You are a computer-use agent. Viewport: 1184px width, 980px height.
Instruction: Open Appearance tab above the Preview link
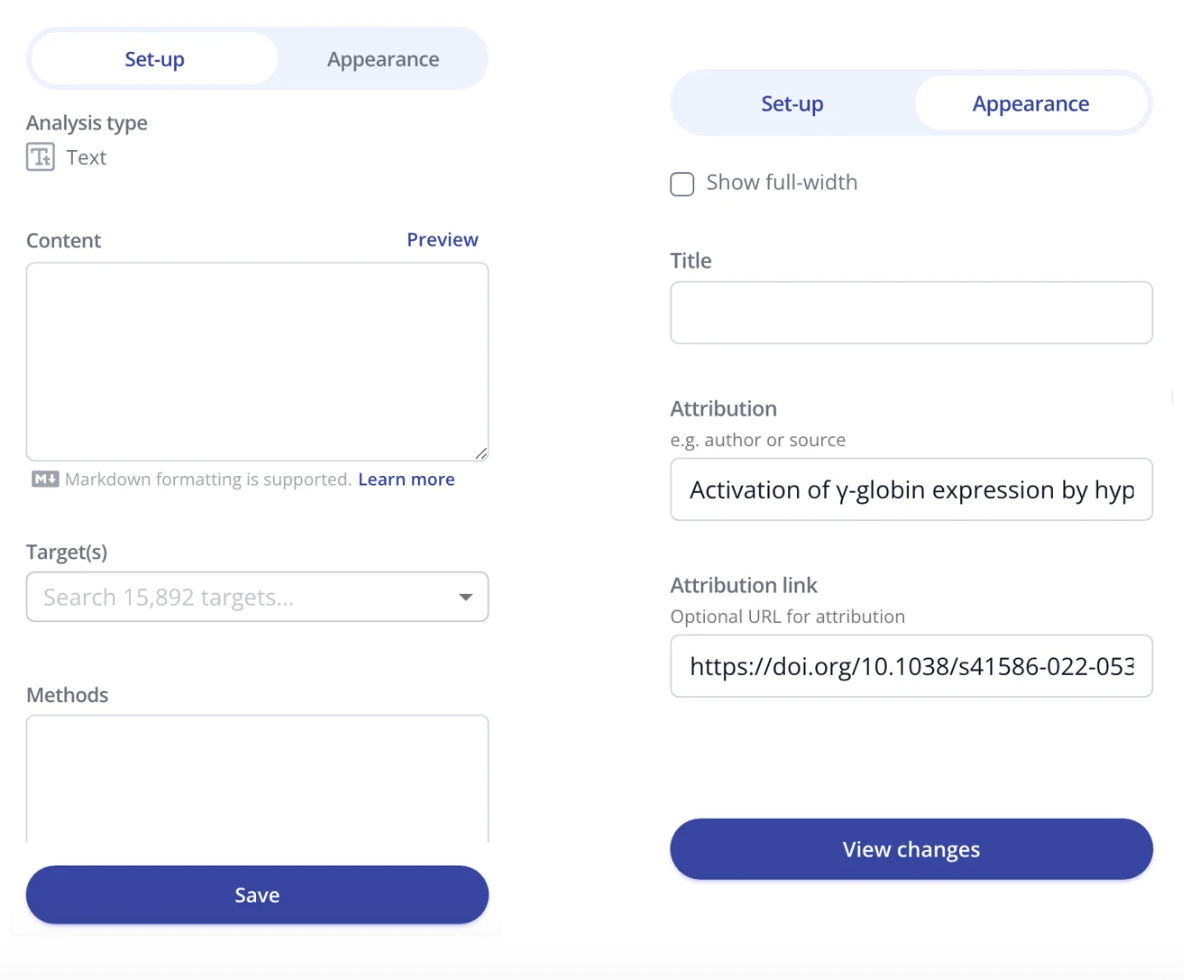point(382,59)
